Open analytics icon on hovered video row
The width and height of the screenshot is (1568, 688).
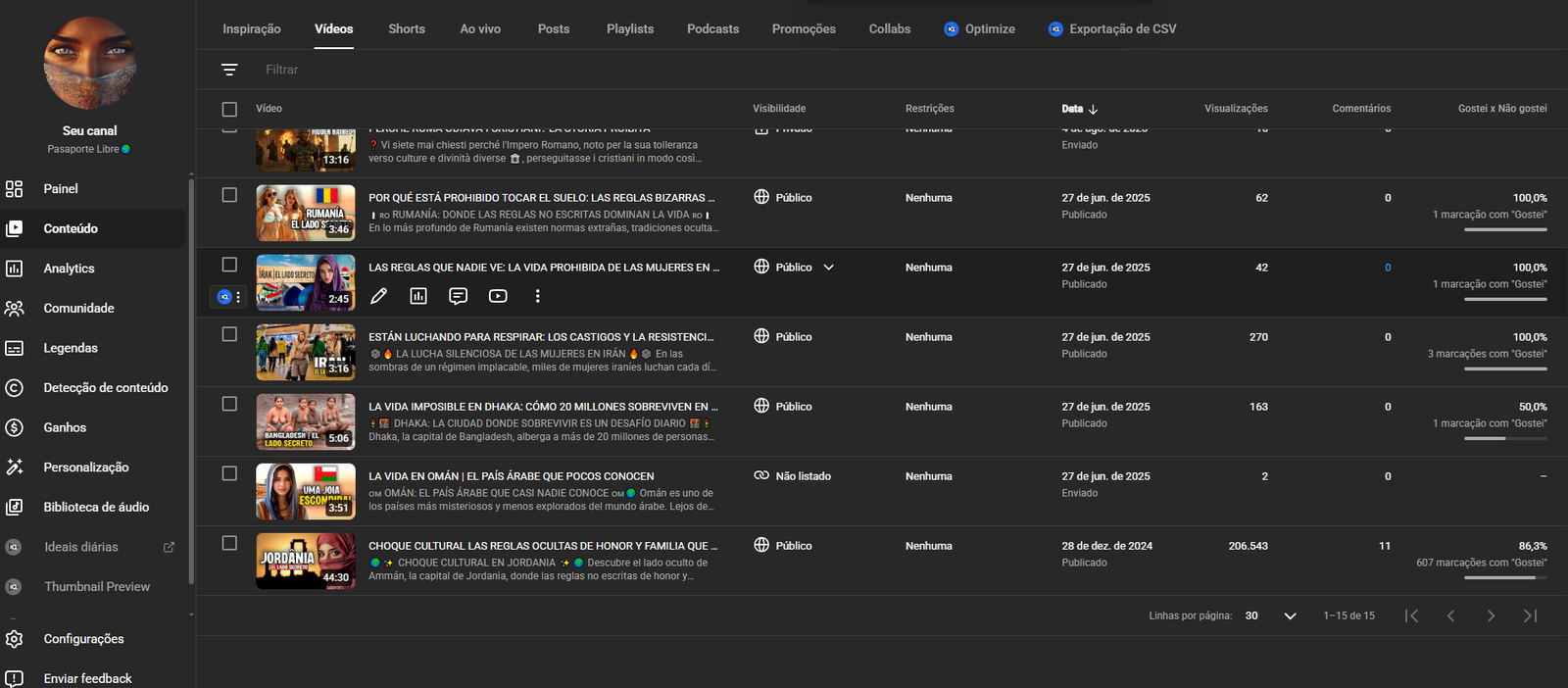[x=418, y=296]
